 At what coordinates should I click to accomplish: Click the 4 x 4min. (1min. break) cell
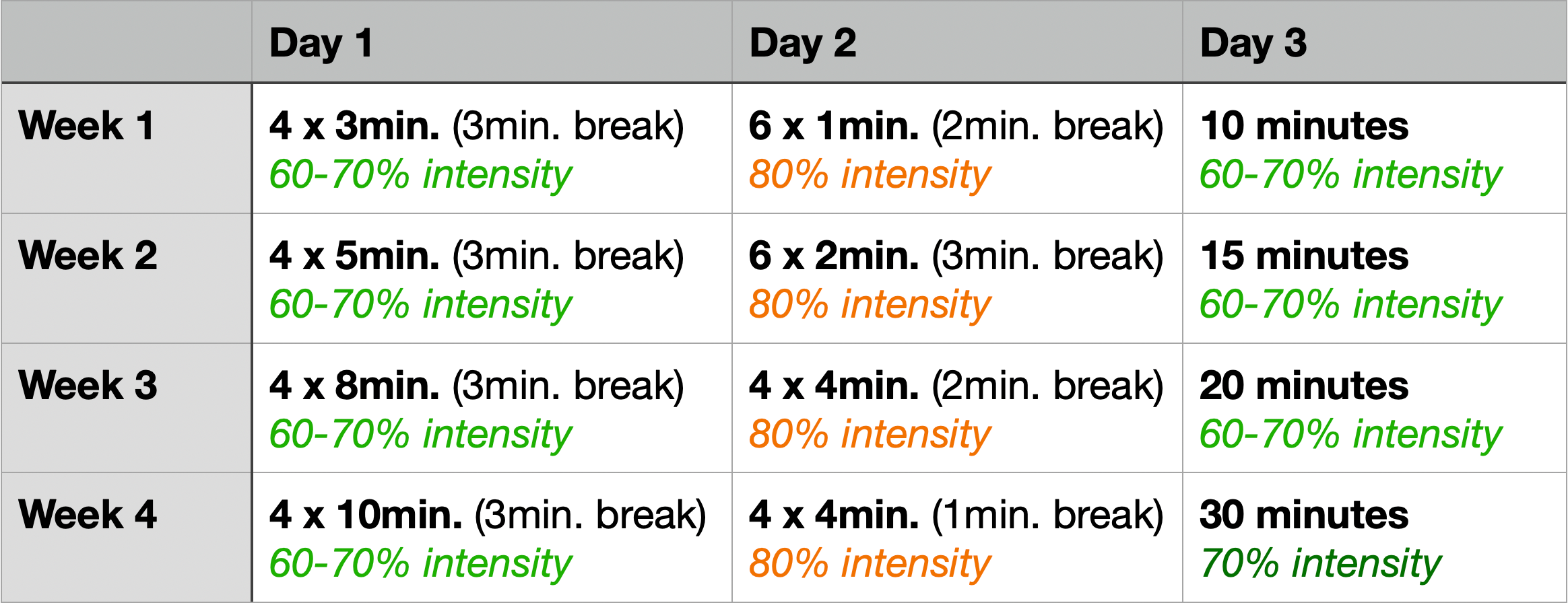point(957,537)
